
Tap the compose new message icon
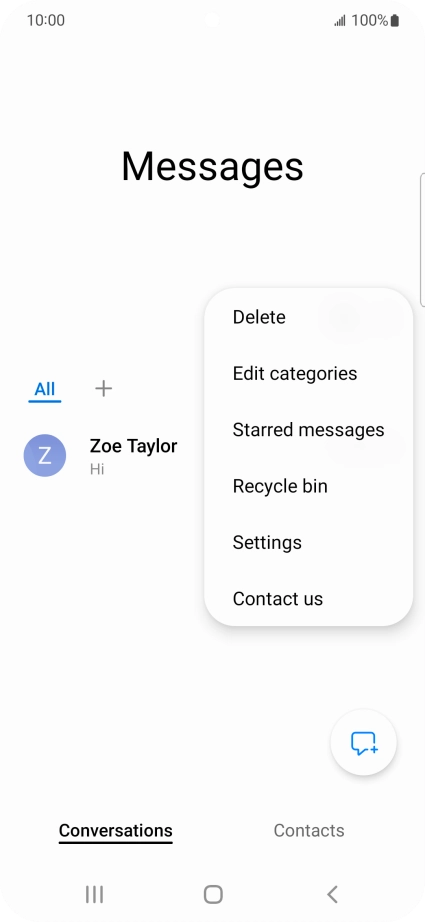[364, 743]
